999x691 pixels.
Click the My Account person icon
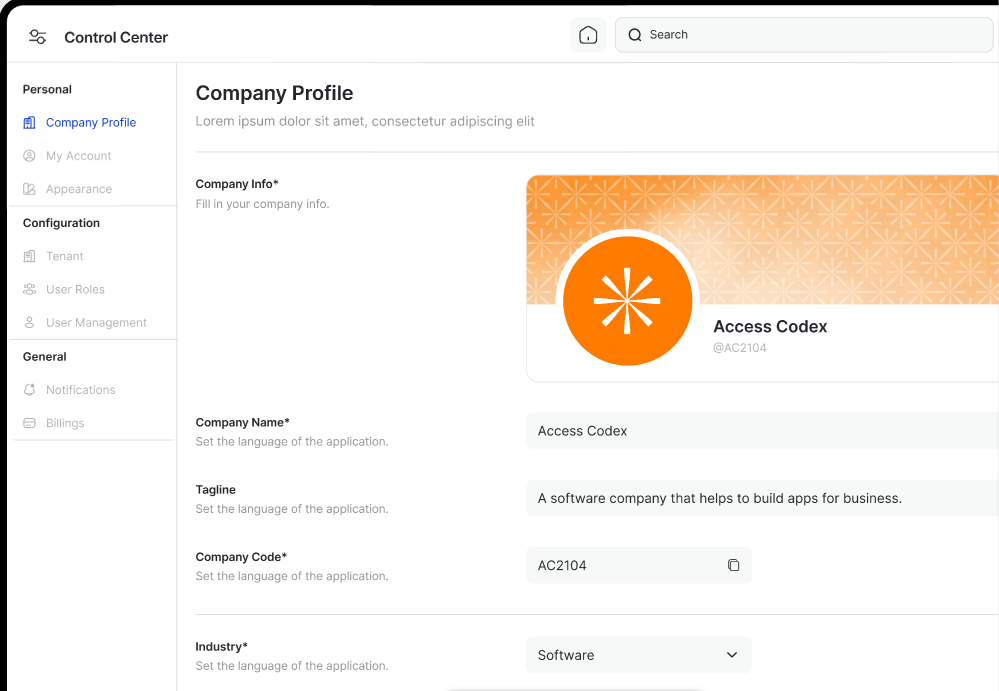click(30, 156)
